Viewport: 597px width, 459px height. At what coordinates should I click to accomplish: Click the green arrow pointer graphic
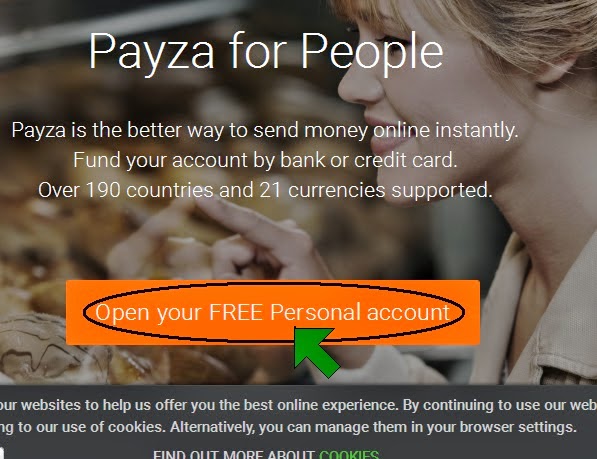click(x=316, y=352)
